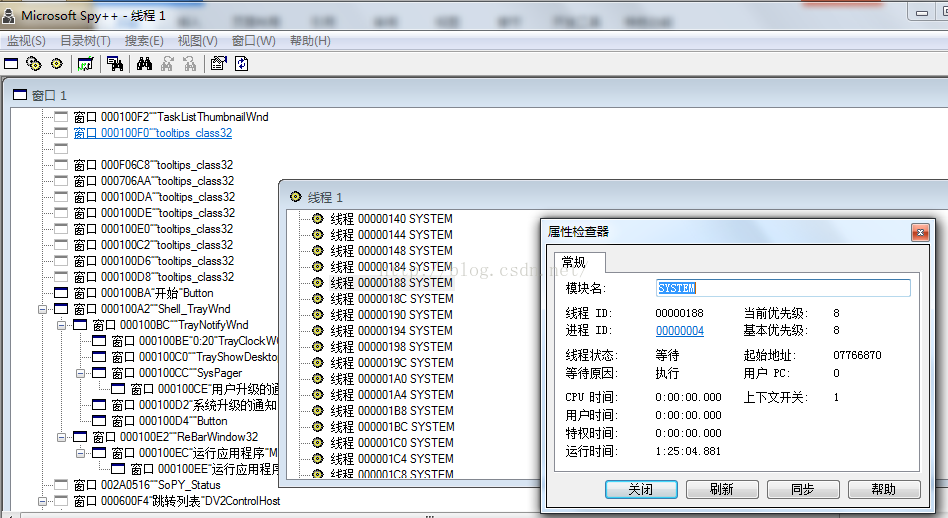Select thread row 00000144 SYSTEM
Image resolution: width=948 pixels, height=518 pixels.
tap(391, 235)
